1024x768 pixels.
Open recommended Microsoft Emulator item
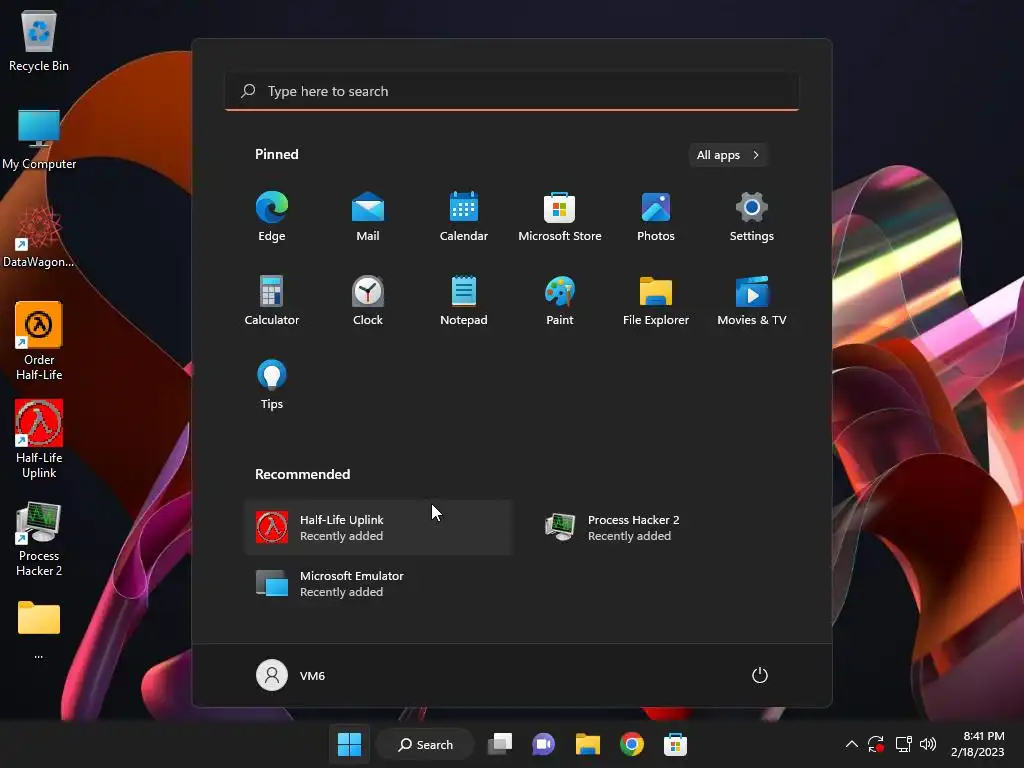click(378, 584)
